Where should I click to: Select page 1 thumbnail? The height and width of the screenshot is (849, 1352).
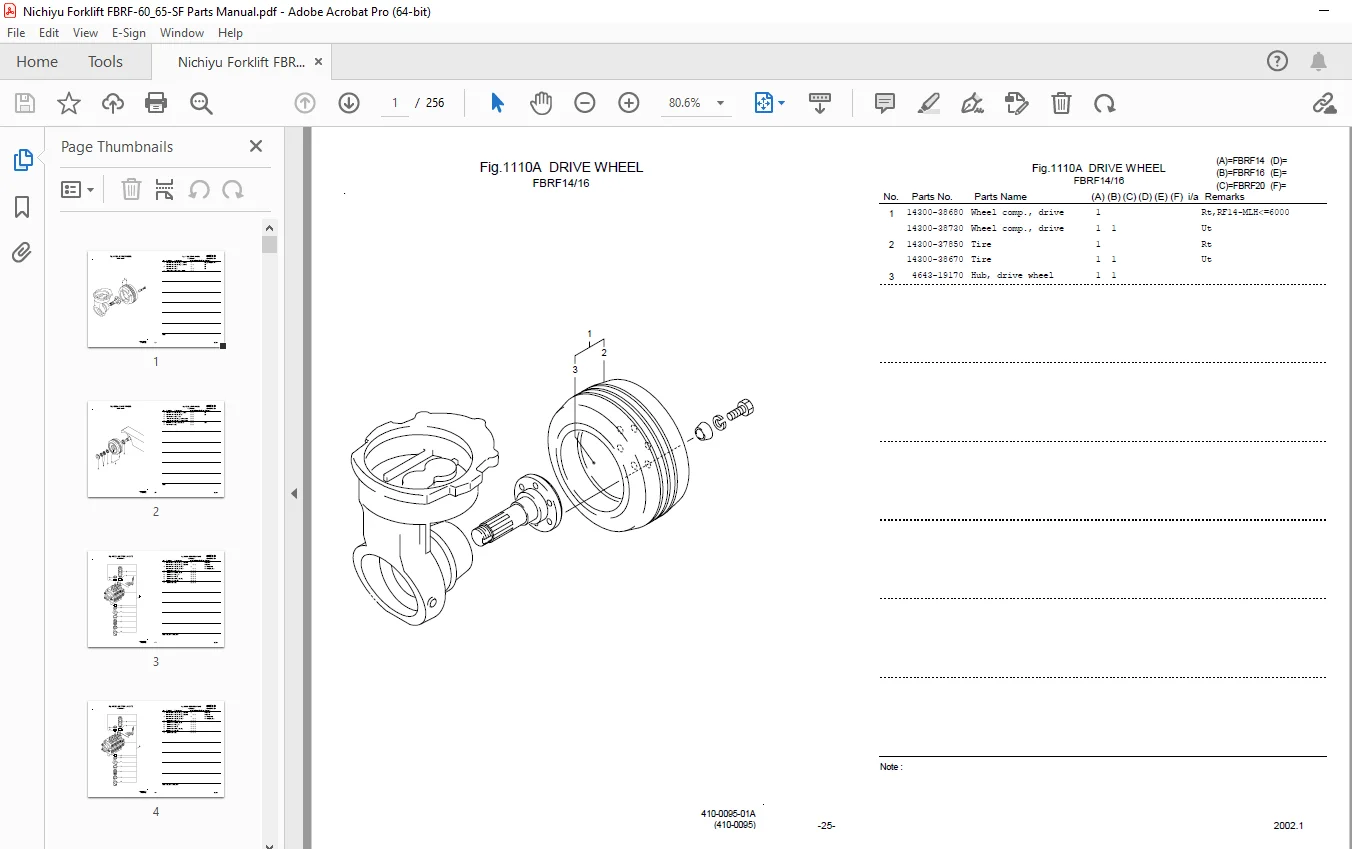[x=156, y=299]
